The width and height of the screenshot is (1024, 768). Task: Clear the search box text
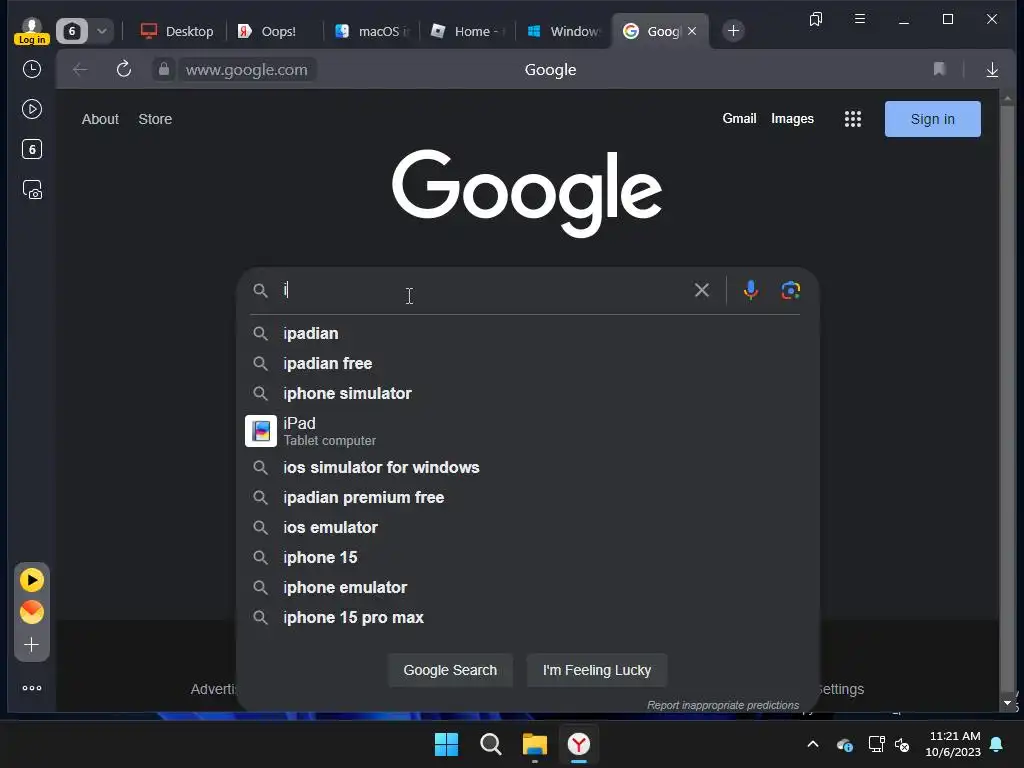point(702,290)
